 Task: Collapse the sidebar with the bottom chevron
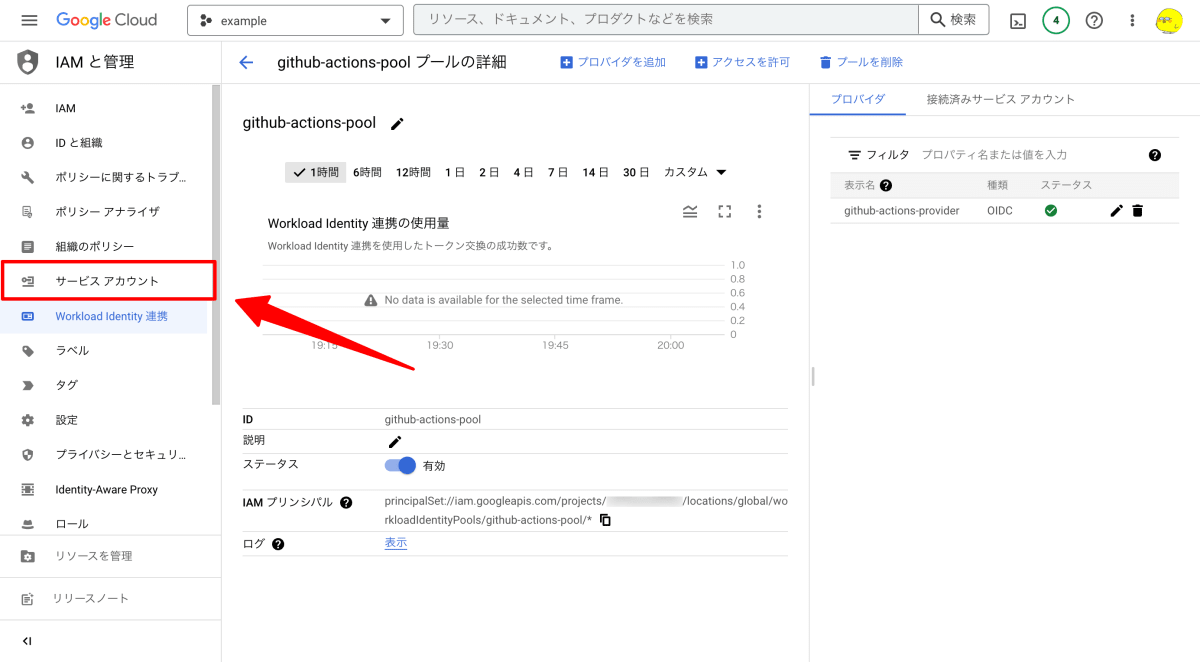[27, 641]
